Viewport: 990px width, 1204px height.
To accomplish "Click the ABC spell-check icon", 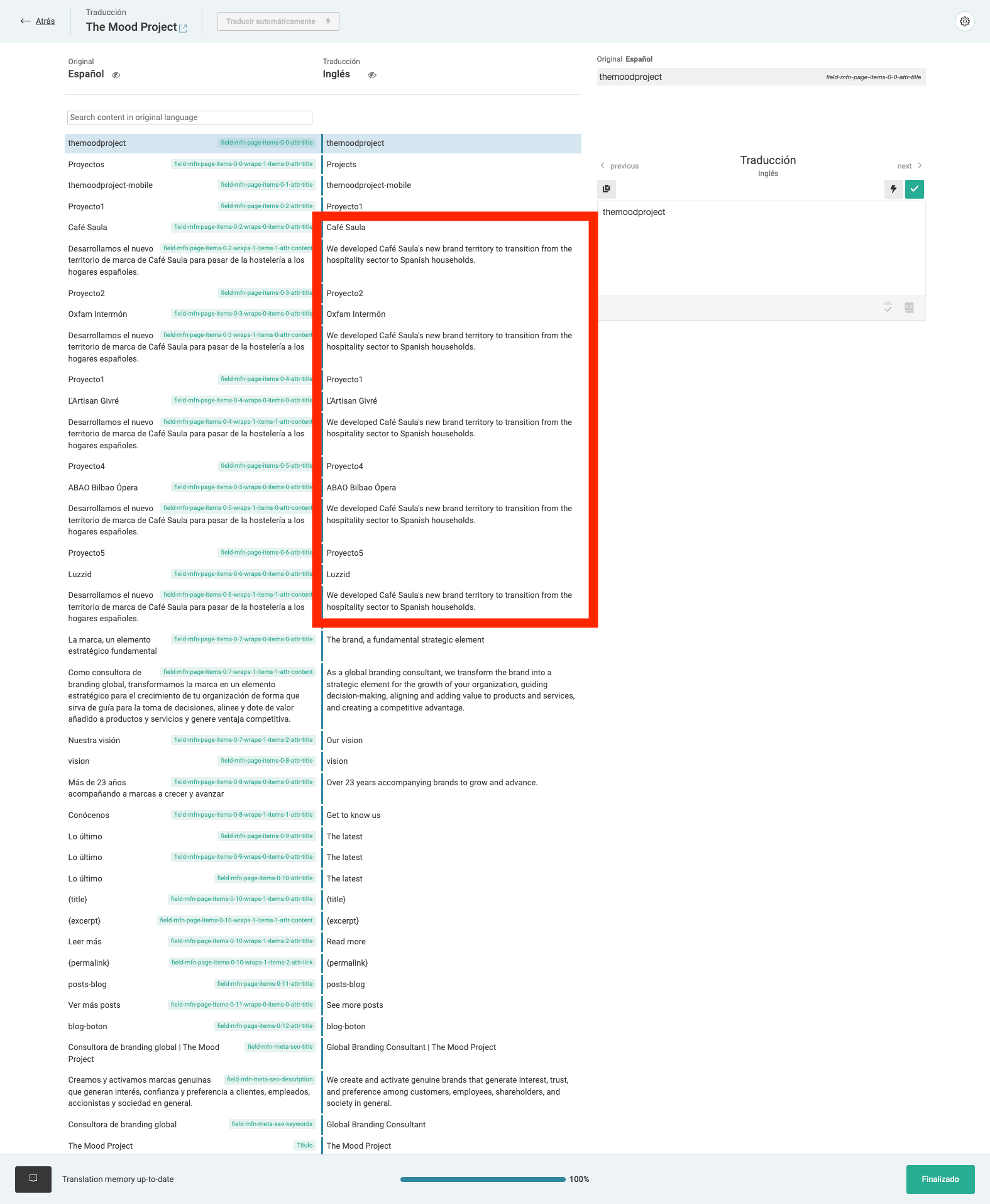I will click(x=888, y=307).
